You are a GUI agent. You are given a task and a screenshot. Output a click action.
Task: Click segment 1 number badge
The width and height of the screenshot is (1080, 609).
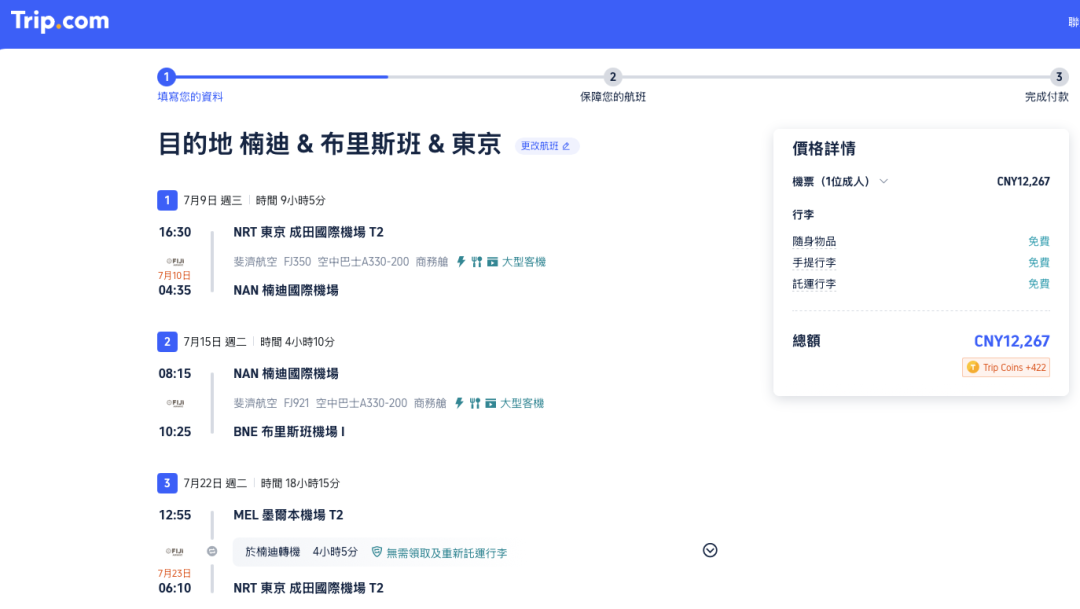[167, 200]
